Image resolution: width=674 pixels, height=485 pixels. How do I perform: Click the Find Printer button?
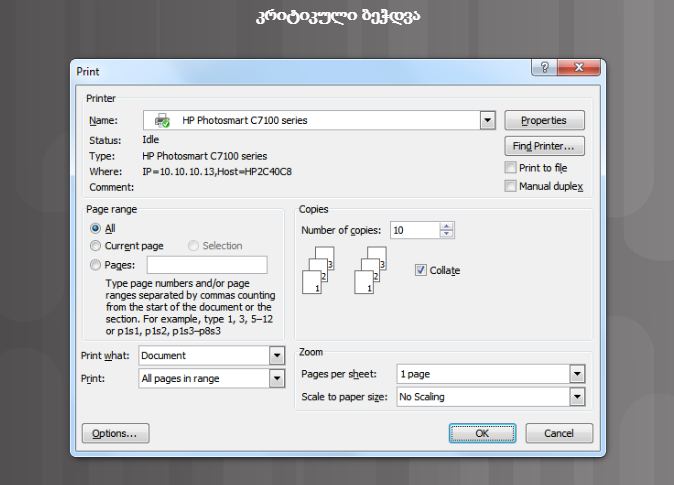544,147
